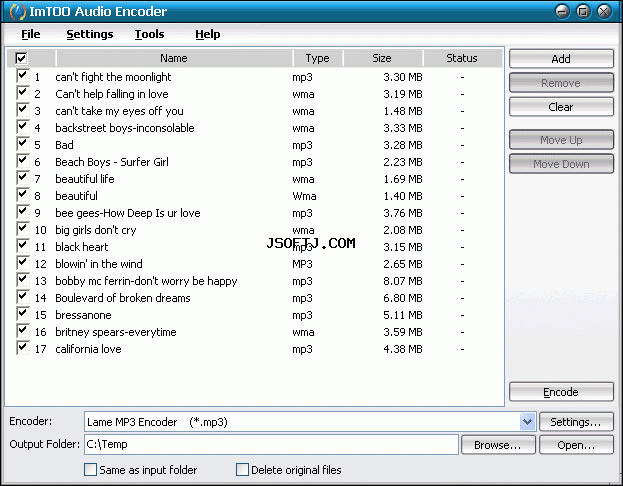Expand the Encoder dropdown arrow
The height and width of the screenshot is (486, 623).
point(527,422)
